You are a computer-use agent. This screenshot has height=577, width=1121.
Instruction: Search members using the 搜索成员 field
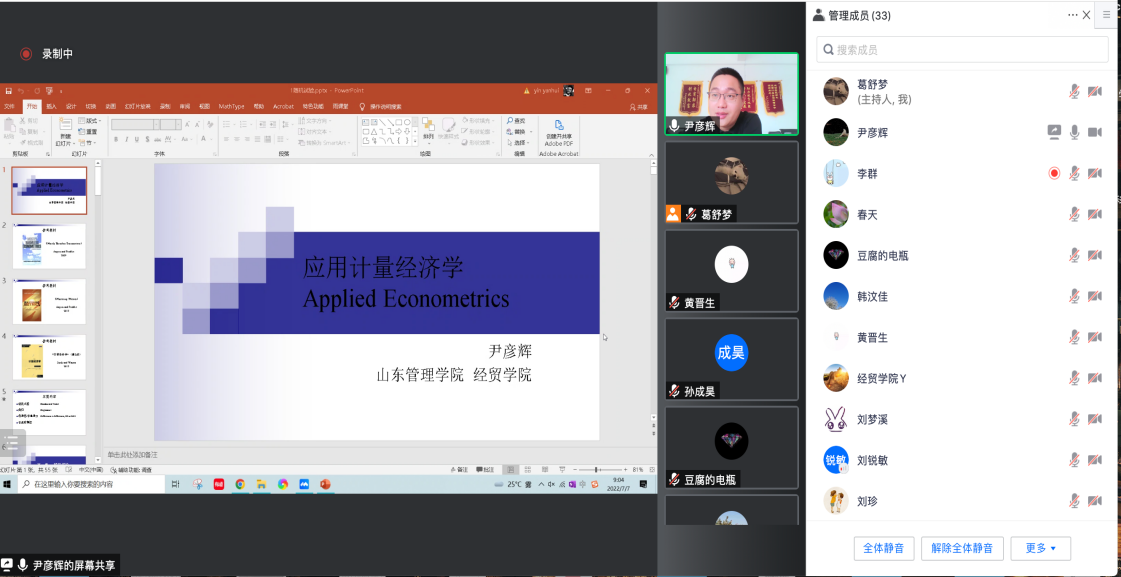point(962,49)
